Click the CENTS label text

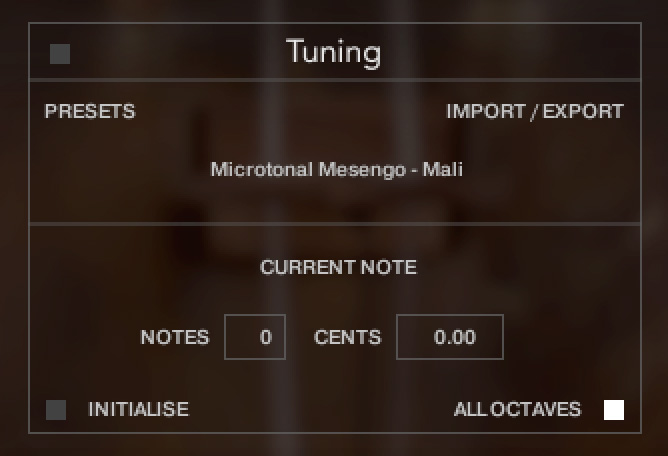[x=348, y=337]
